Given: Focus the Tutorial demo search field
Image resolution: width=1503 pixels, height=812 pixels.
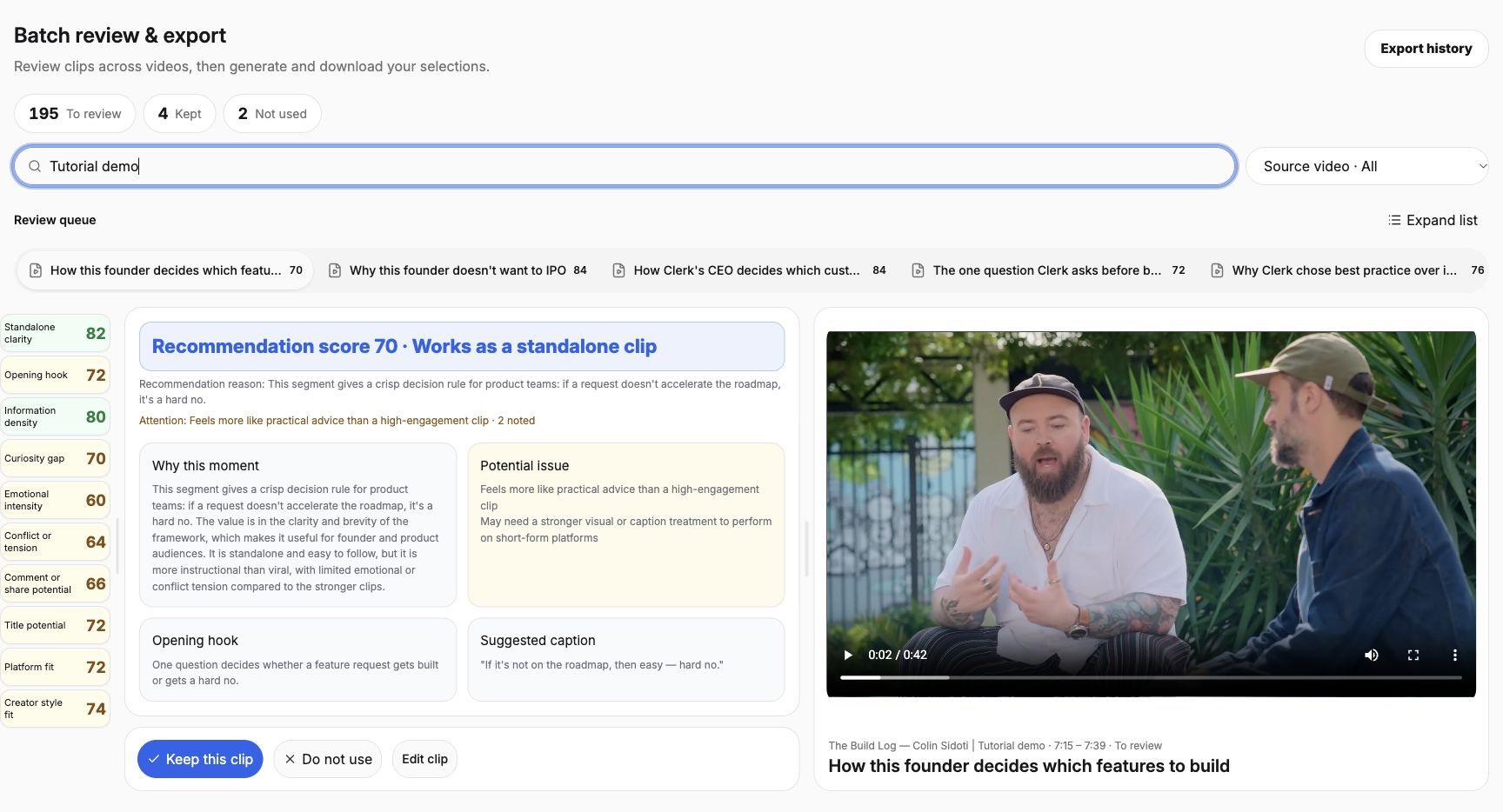Looking at the screenshot, I should point(625,166).
